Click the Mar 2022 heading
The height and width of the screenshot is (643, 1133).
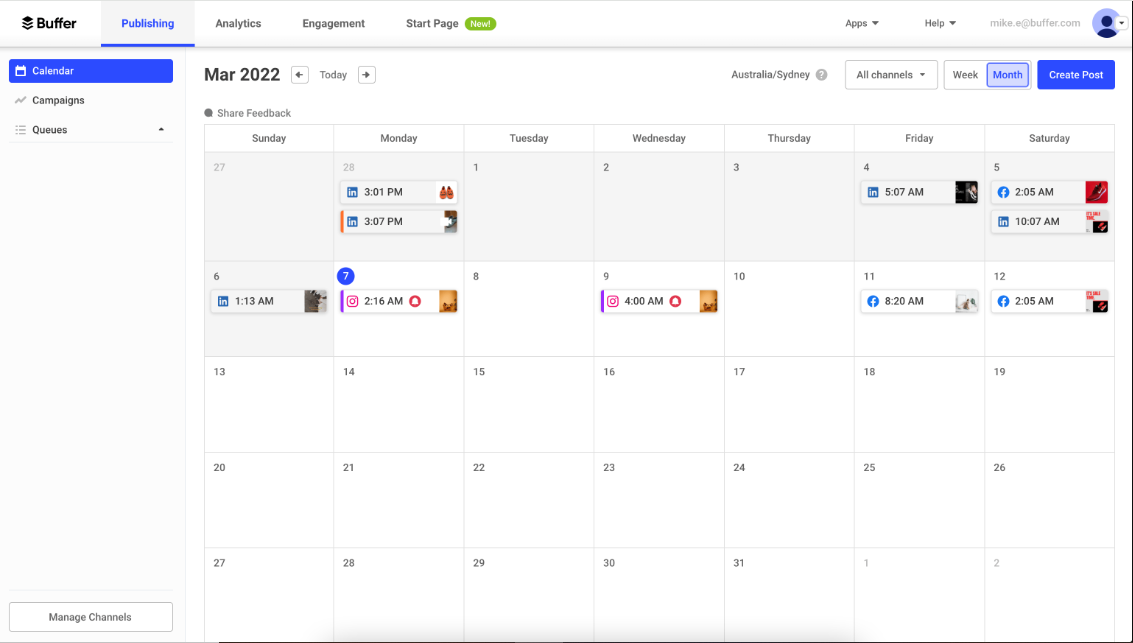pos(242,74)
